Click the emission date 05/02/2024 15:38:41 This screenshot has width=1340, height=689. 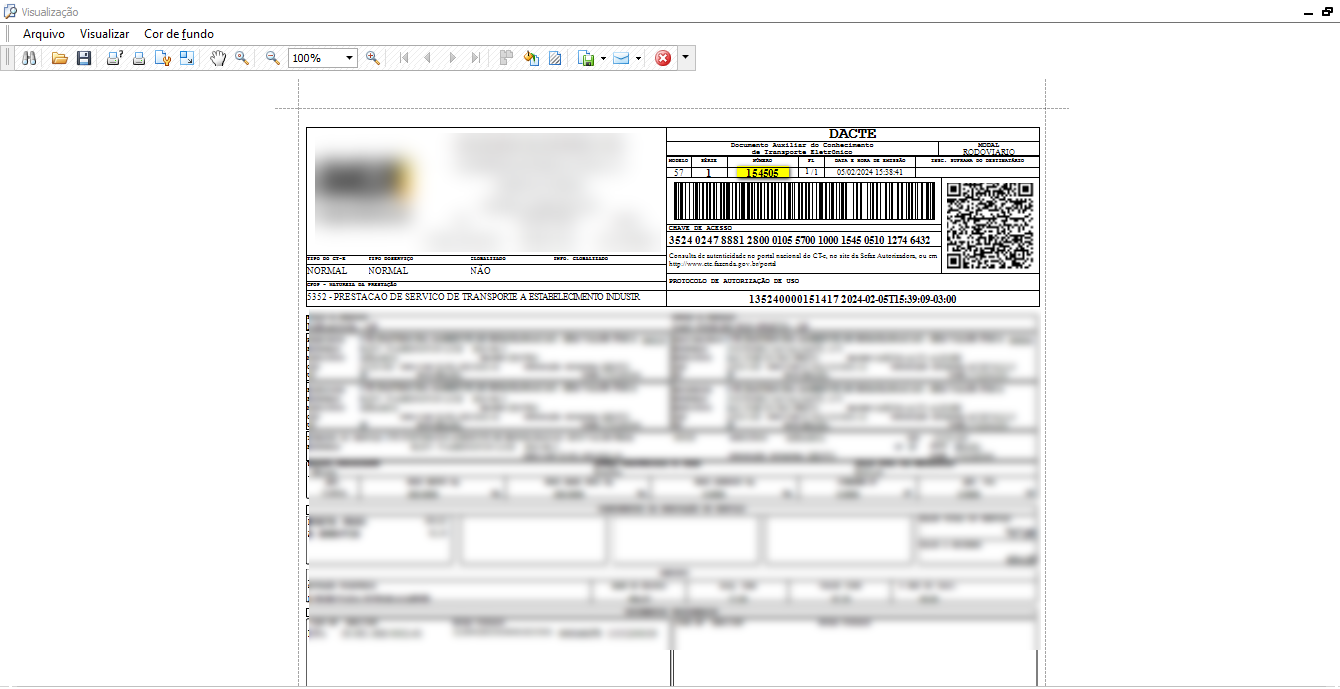point(870,172)
